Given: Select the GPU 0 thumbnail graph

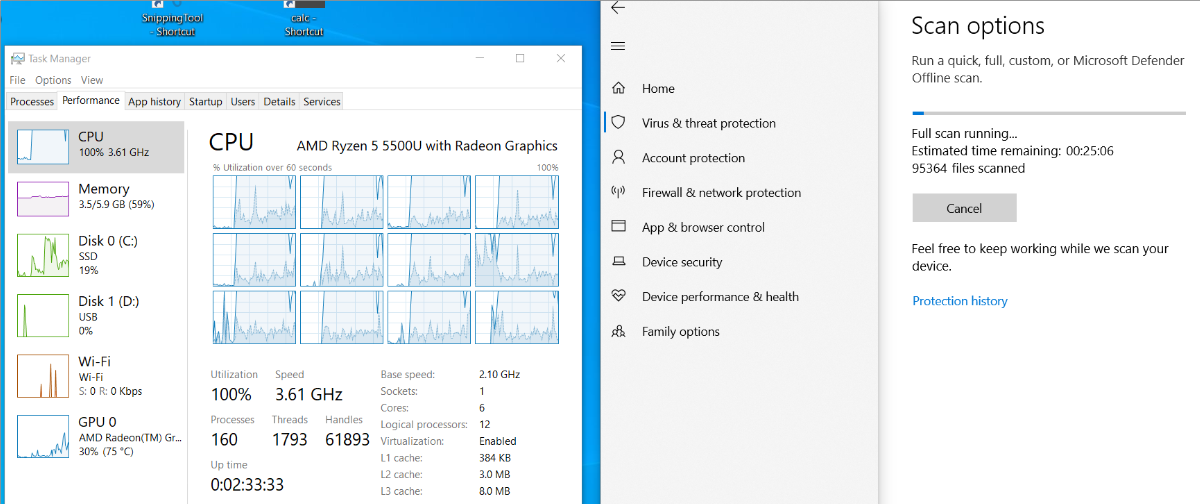Looking at the screenshot, I should (43, 437).
